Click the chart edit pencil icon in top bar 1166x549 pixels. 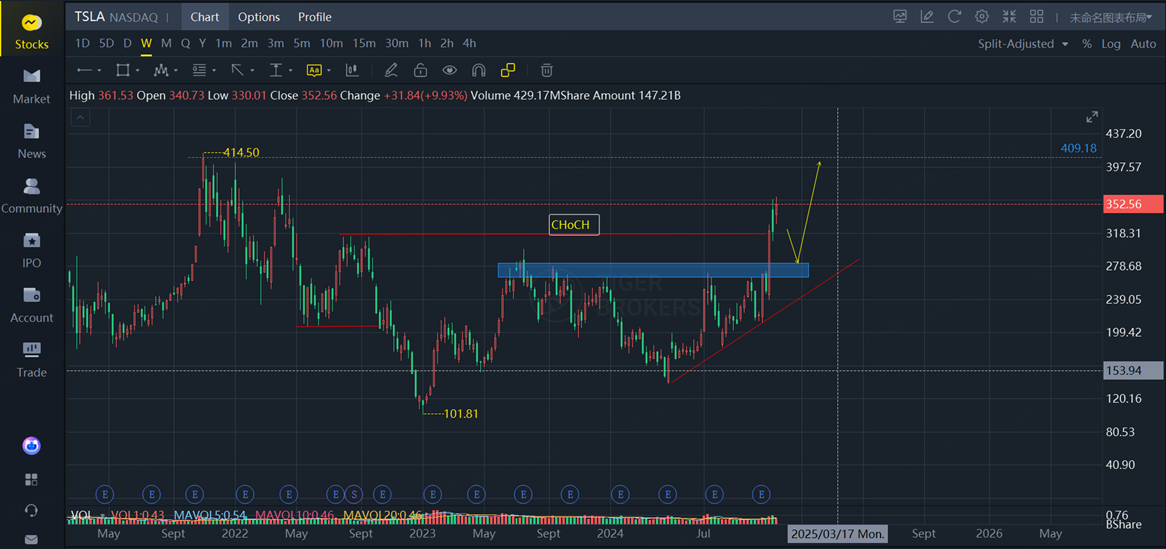[927, 16]
